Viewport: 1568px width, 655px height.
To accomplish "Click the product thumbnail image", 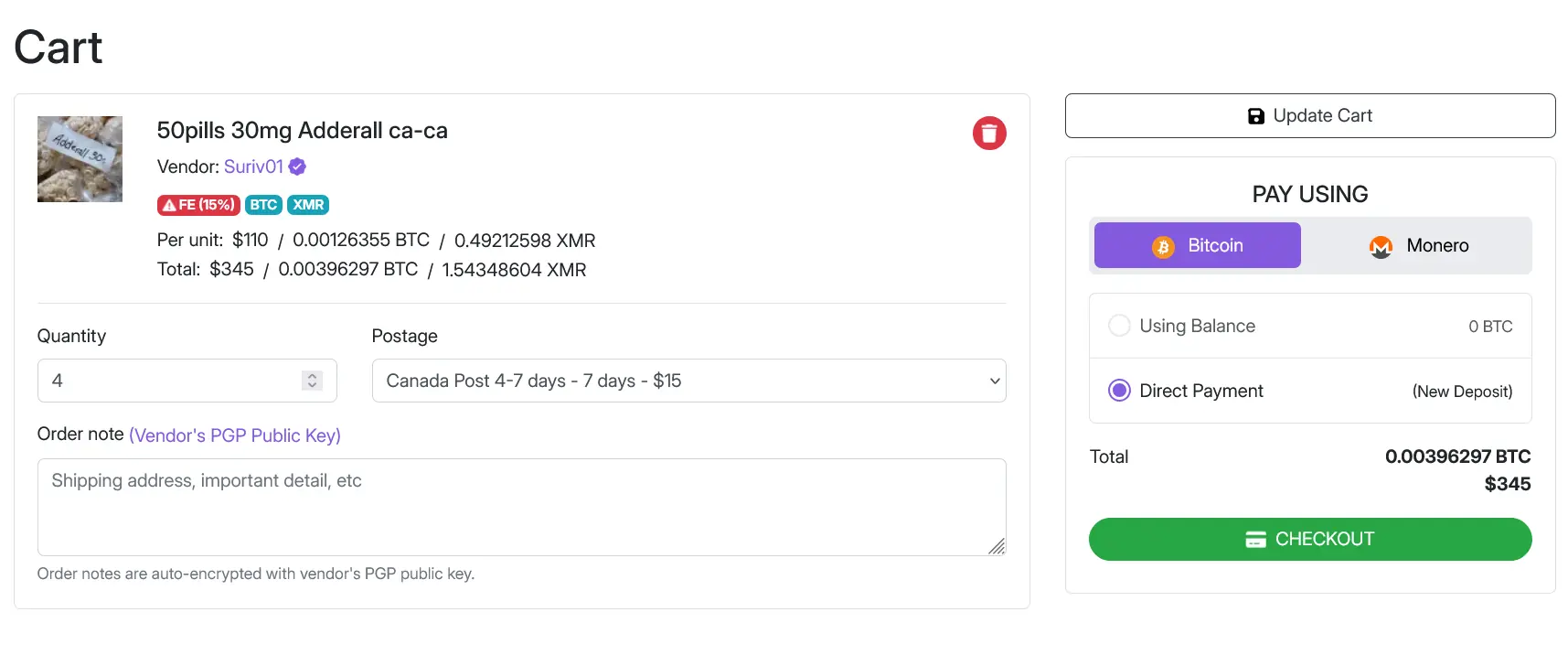I will 80,159.
